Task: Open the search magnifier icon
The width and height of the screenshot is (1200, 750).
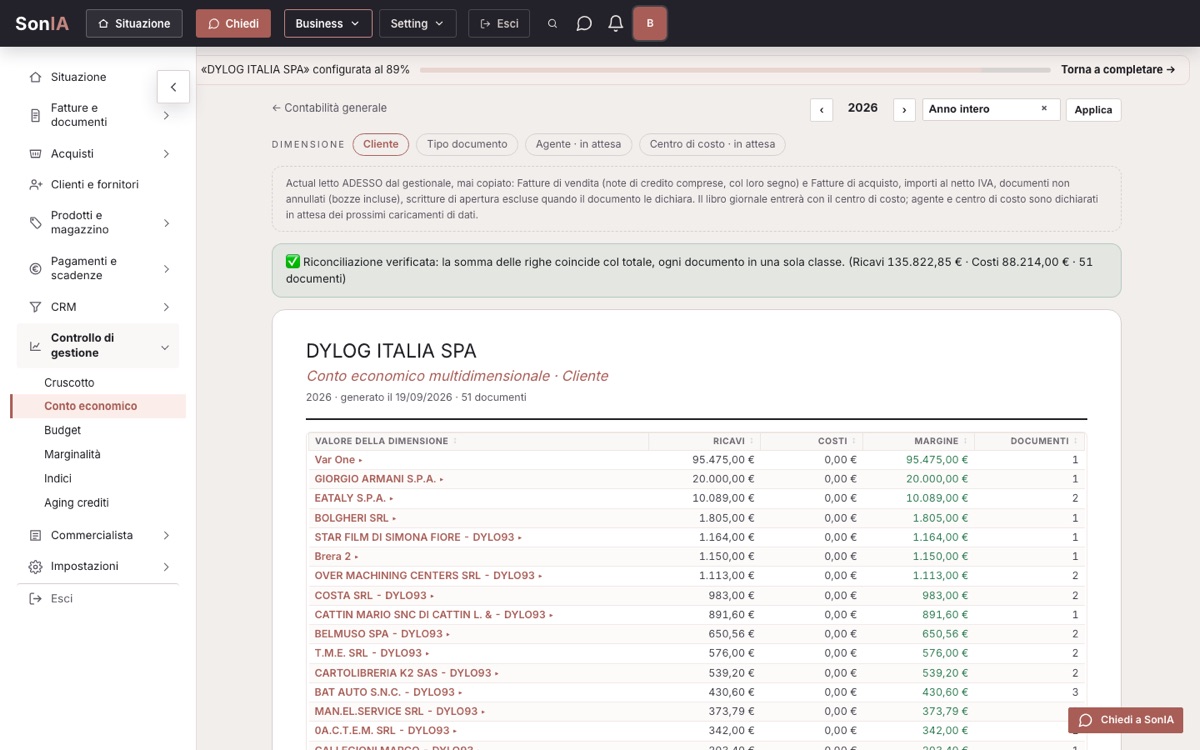Action: pyautogui.click(x=552, y=24)
